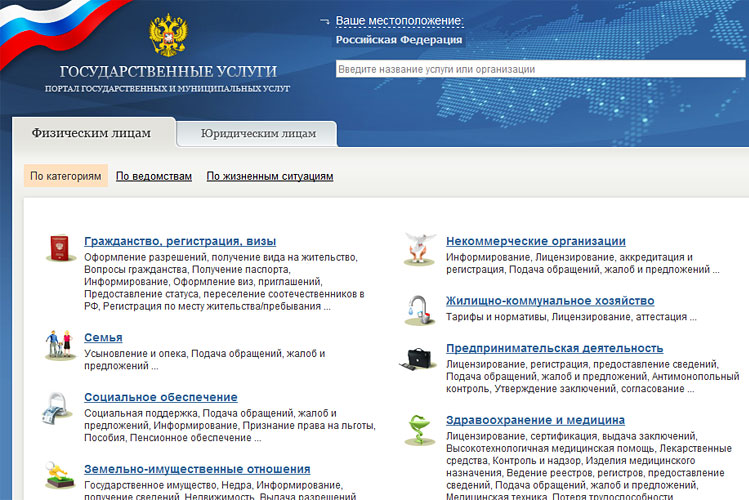
Task: Open Жилищно-коммунальное хозяйство category
Action: pos(550,301)
